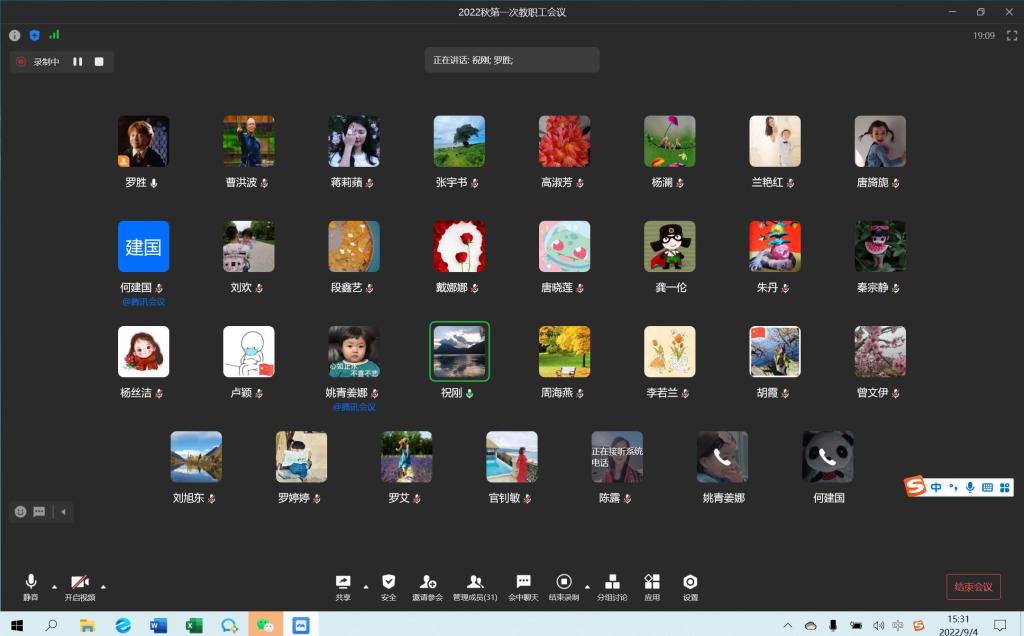Viewport: 1024px width, 636px height.
Task: Click the red 结束会议 end meeting button
Action: 973,587
